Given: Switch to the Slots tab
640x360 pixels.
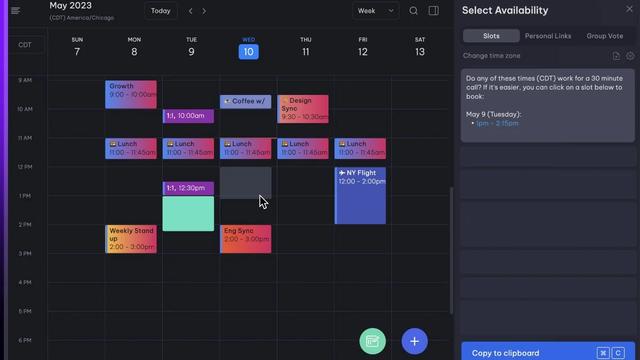Looking at the screenshot, I should (491, 36).
